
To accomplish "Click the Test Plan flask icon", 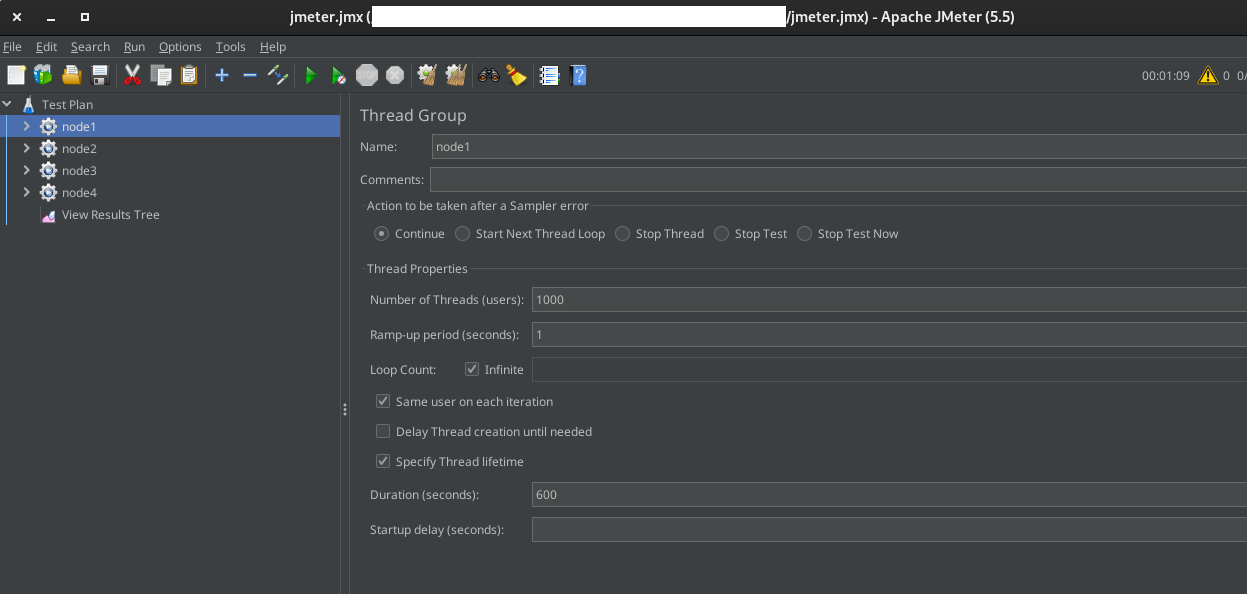I will click(28, 104).
